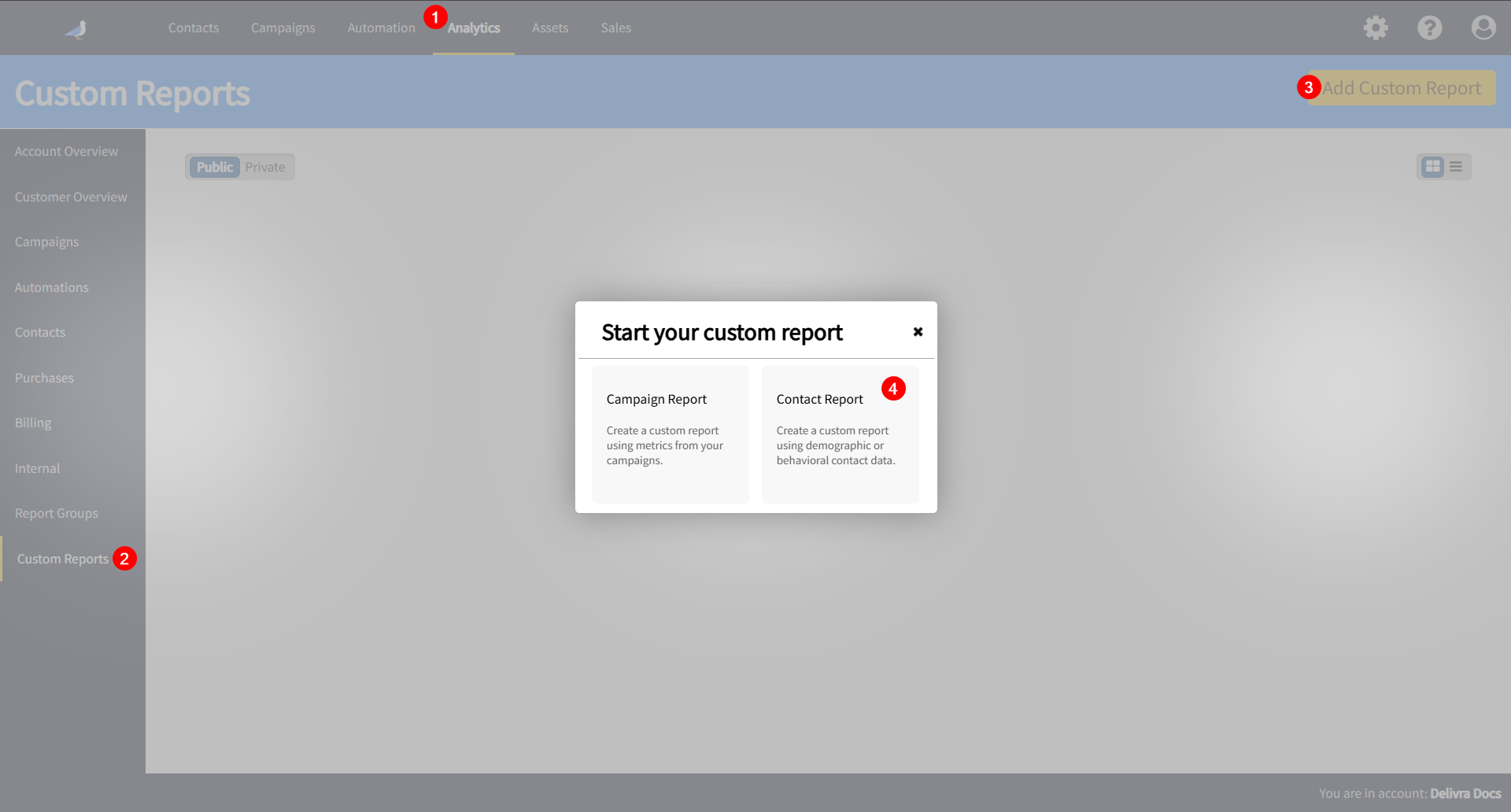Open Custom Reports in the sidebar
This screenshot has width=1511, height=812.
63,559
